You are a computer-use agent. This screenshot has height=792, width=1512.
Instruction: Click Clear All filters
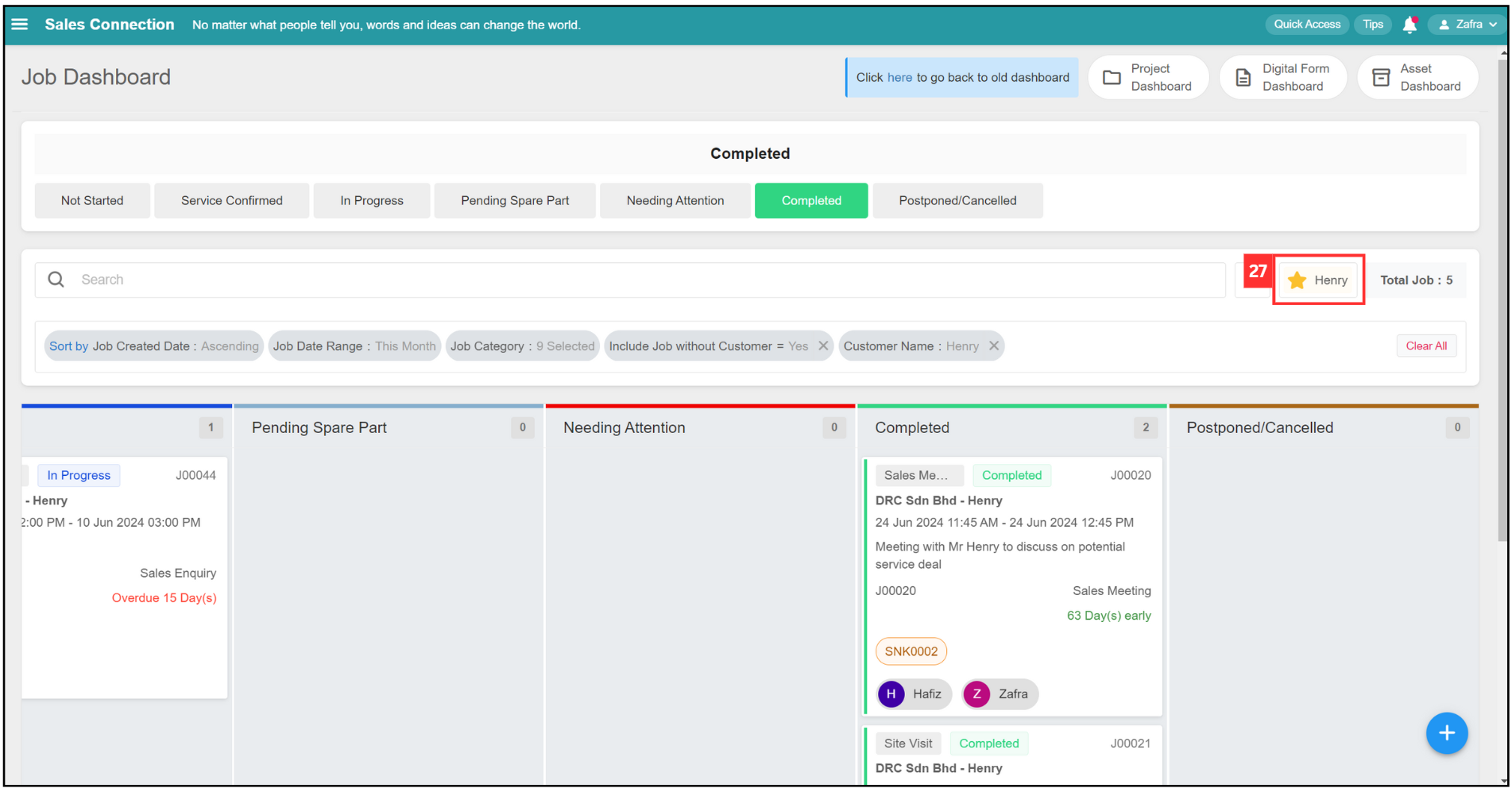tap(1426, 346)
